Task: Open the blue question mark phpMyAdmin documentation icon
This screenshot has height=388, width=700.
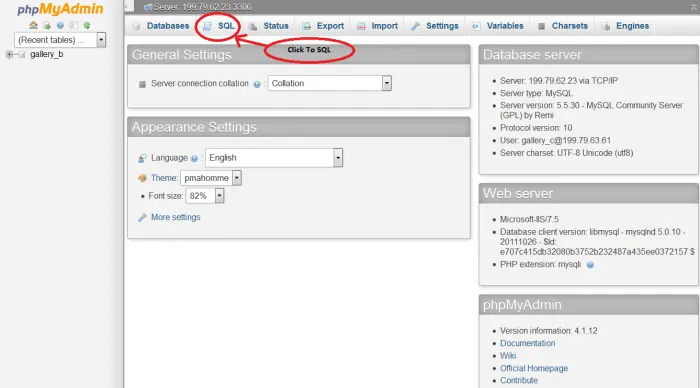Action: (60, 25)
